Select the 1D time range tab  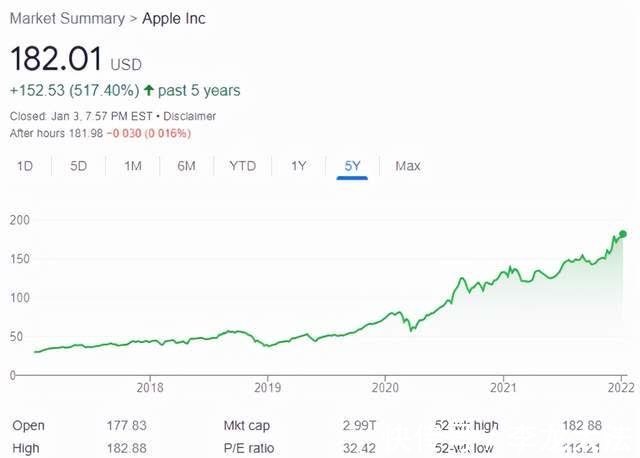(25, 166)
